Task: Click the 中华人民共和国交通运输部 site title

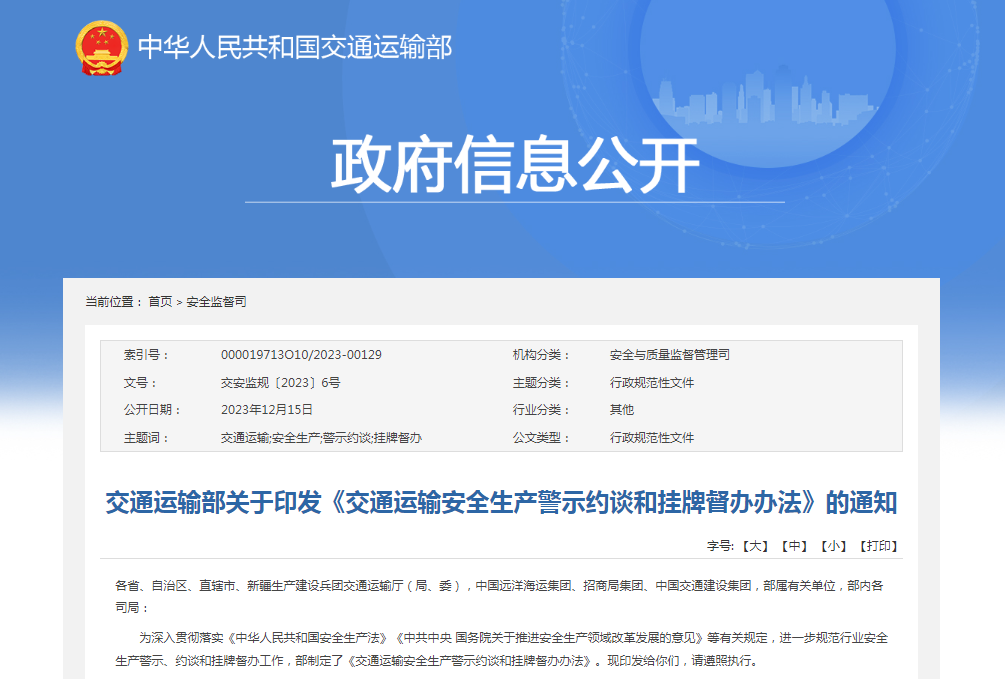Action: (295, 47)
